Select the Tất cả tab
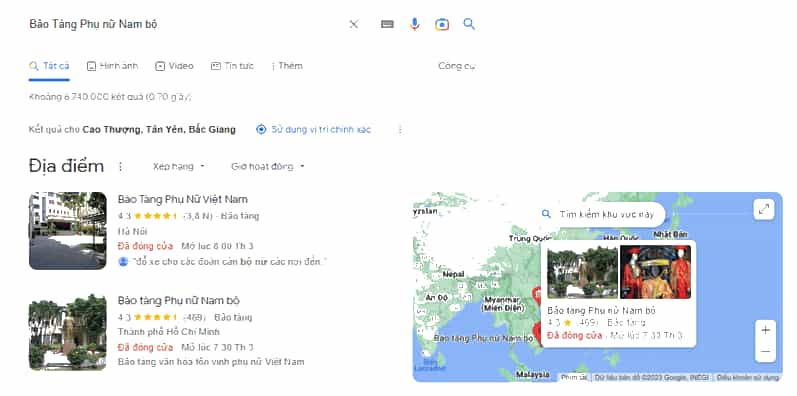Image resolution: width=797 pixels, height=396 pixels. tap(49, 66)
